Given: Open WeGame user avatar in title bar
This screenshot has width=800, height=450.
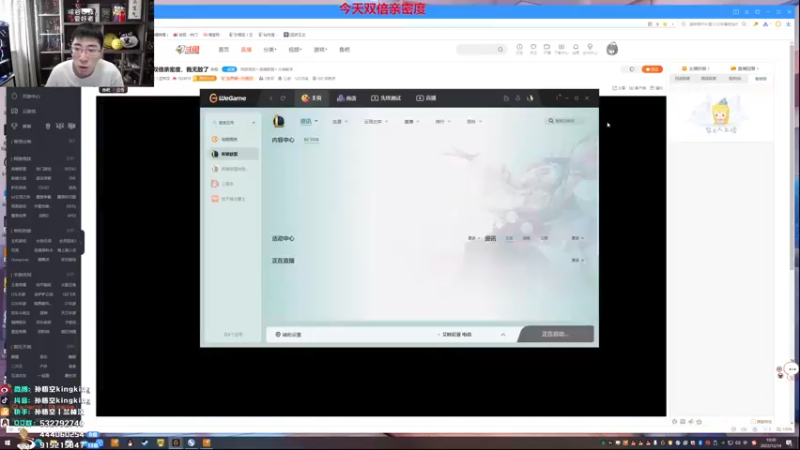Looking at the screenshot, I should [x=530, y=98].
